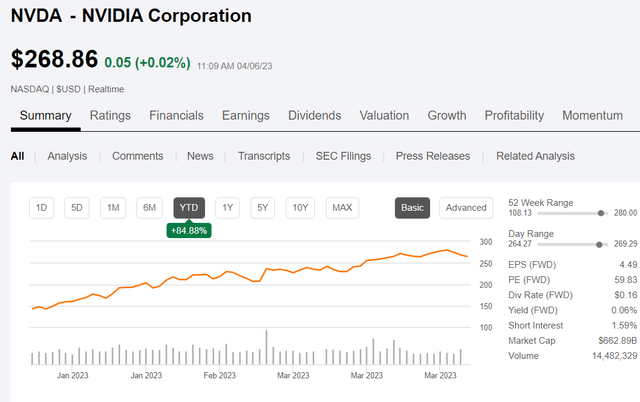Viewport: 640px width, 402px height.
Task: Click the NASDAQ | $USD | Realtime label
Action: click(x=67, y=89)
